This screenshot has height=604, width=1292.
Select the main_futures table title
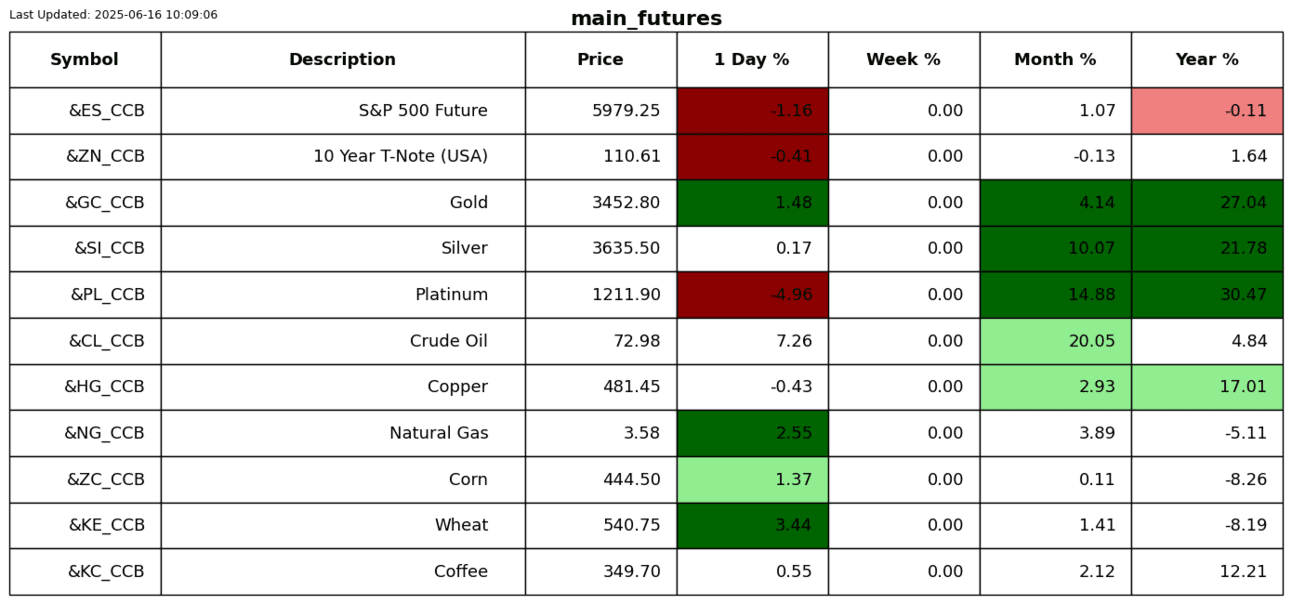point(646,19)
